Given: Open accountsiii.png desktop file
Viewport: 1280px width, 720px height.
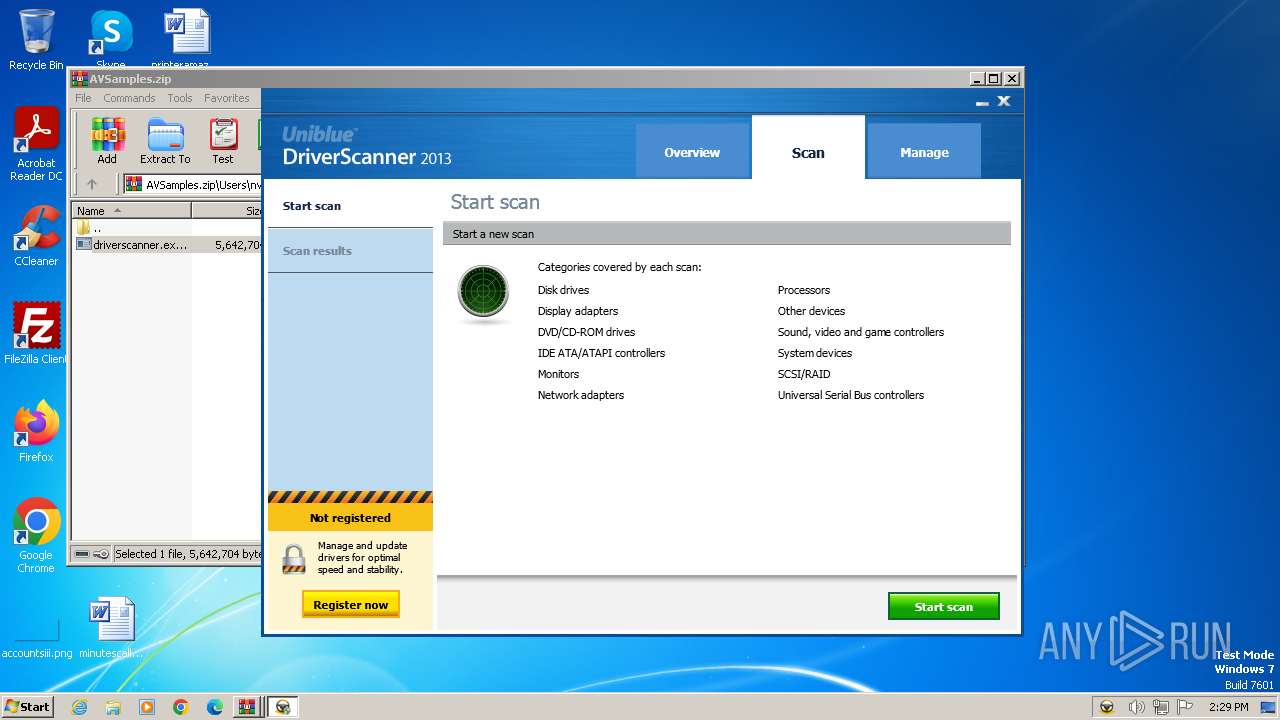Looking at the screenshot, I should [37, 638].
